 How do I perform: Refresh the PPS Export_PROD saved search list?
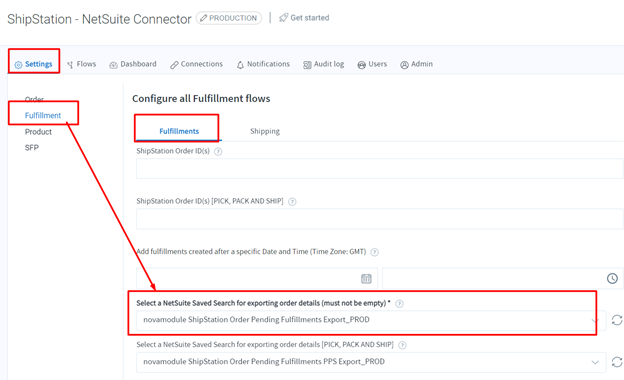[617, 362]
